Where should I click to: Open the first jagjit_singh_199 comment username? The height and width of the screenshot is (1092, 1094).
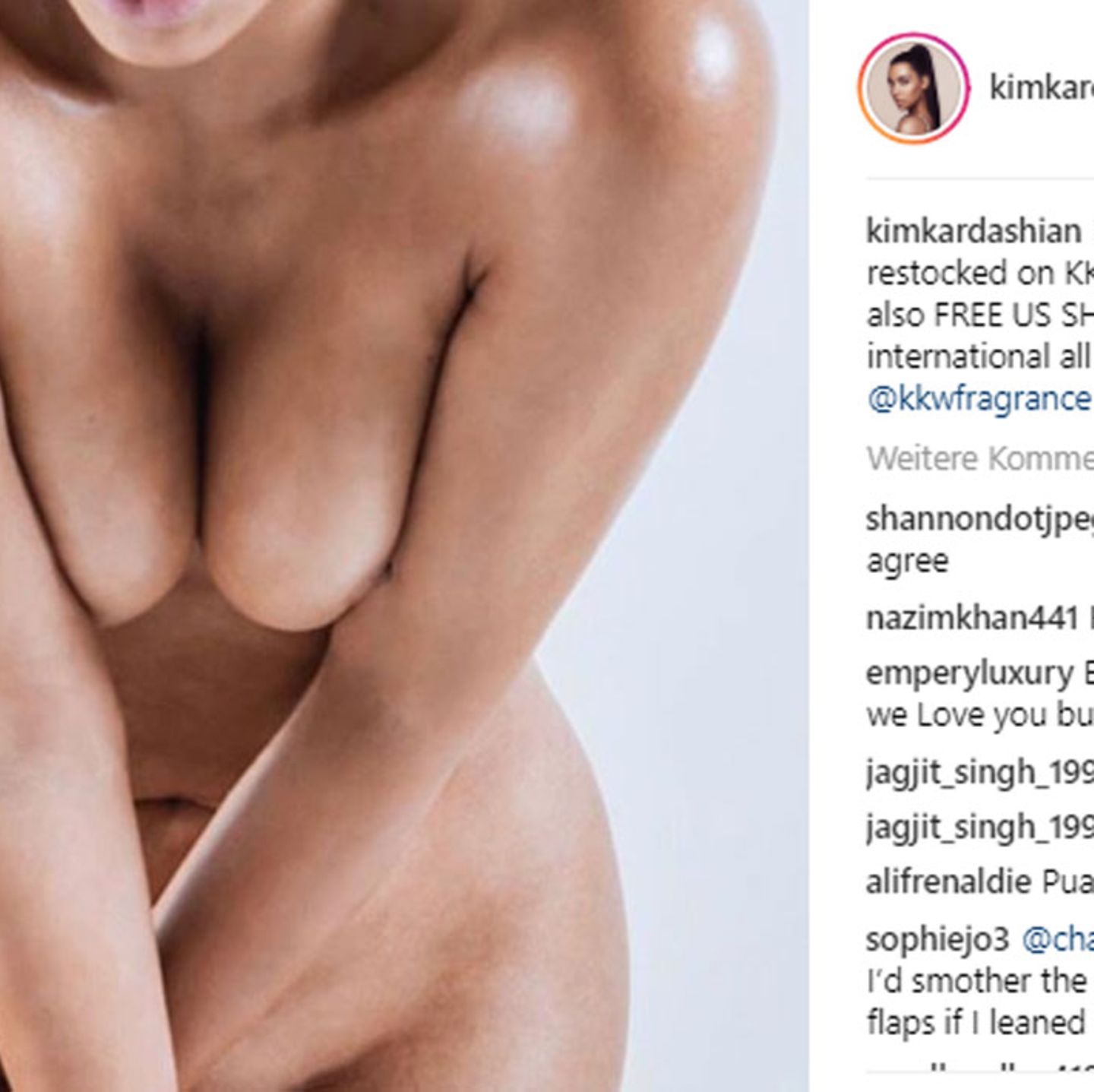point(980,773)
